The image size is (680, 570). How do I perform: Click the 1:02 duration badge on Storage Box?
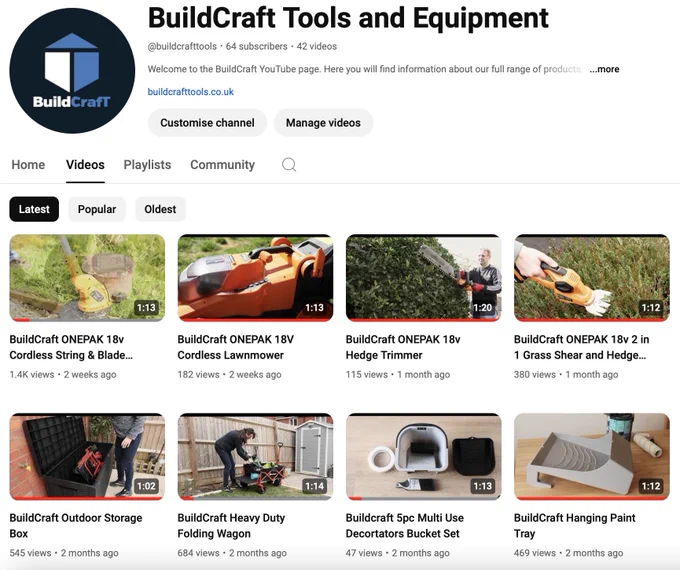146,486
